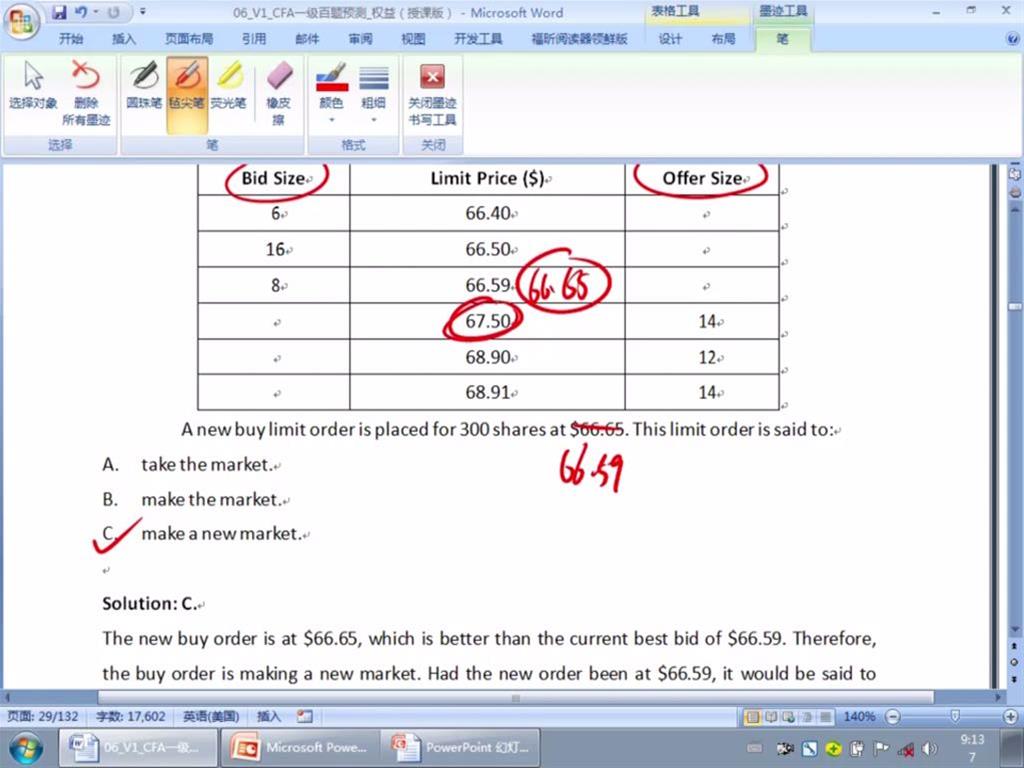Click answer option 'make the market.'
This screenshot has width=1024, height=768.
(212, 500)
